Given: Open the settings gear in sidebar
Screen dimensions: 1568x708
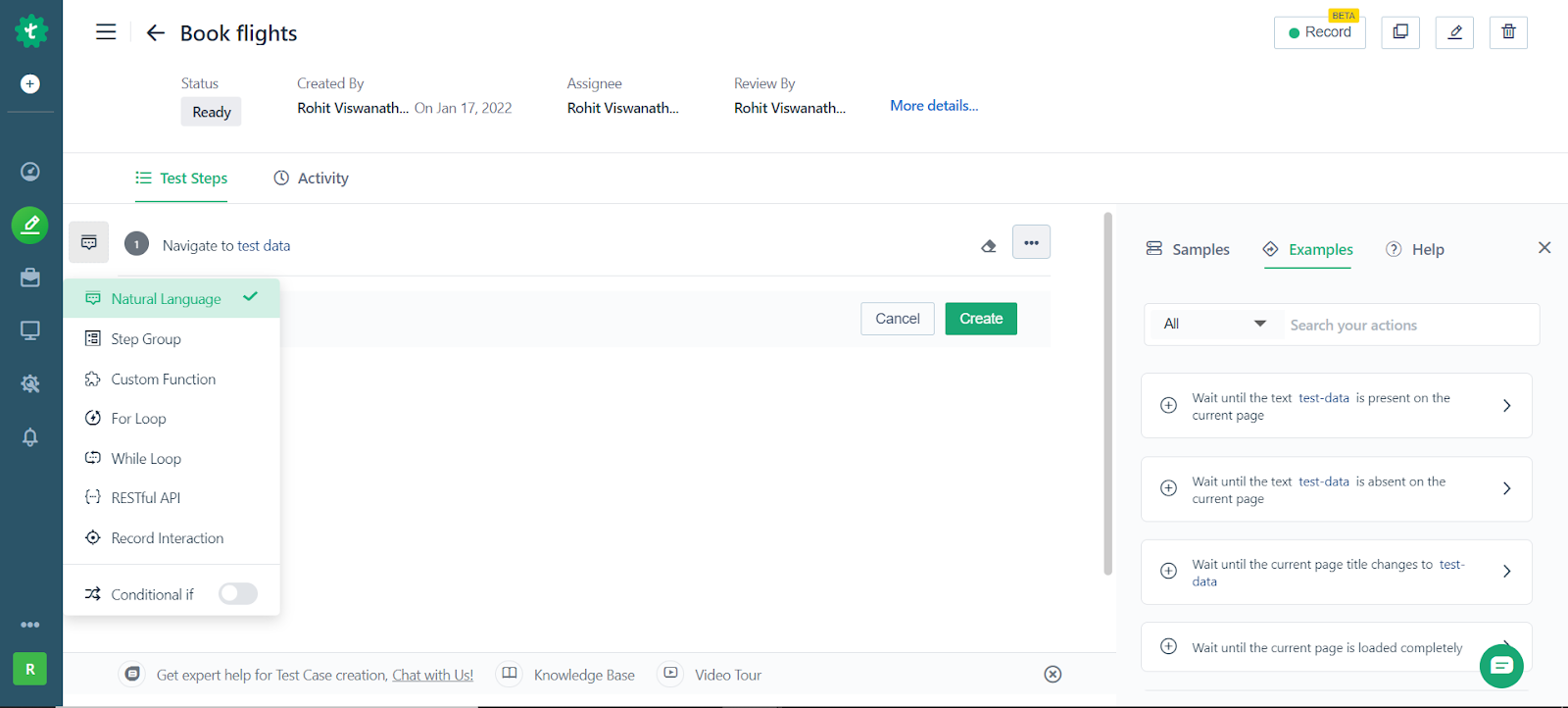Looking at the screenshot, I should coord(30,383).
